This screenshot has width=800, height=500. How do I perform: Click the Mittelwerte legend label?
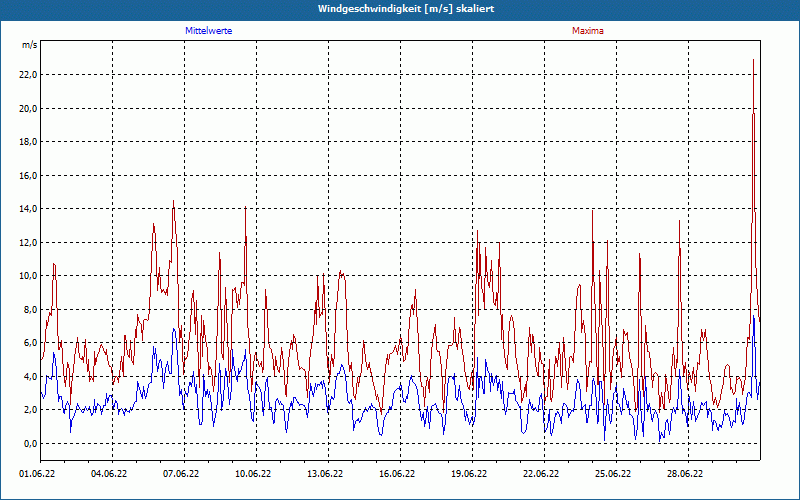(x=208, y=31)
